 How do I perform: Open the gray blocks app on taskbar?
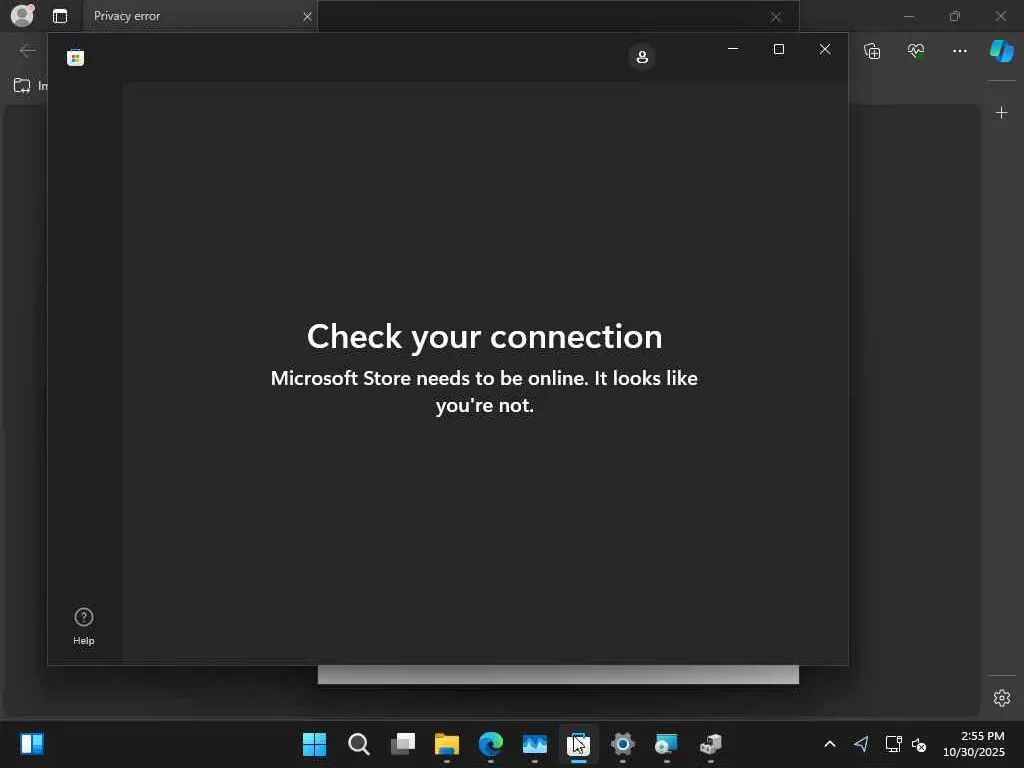pos(711,744)
